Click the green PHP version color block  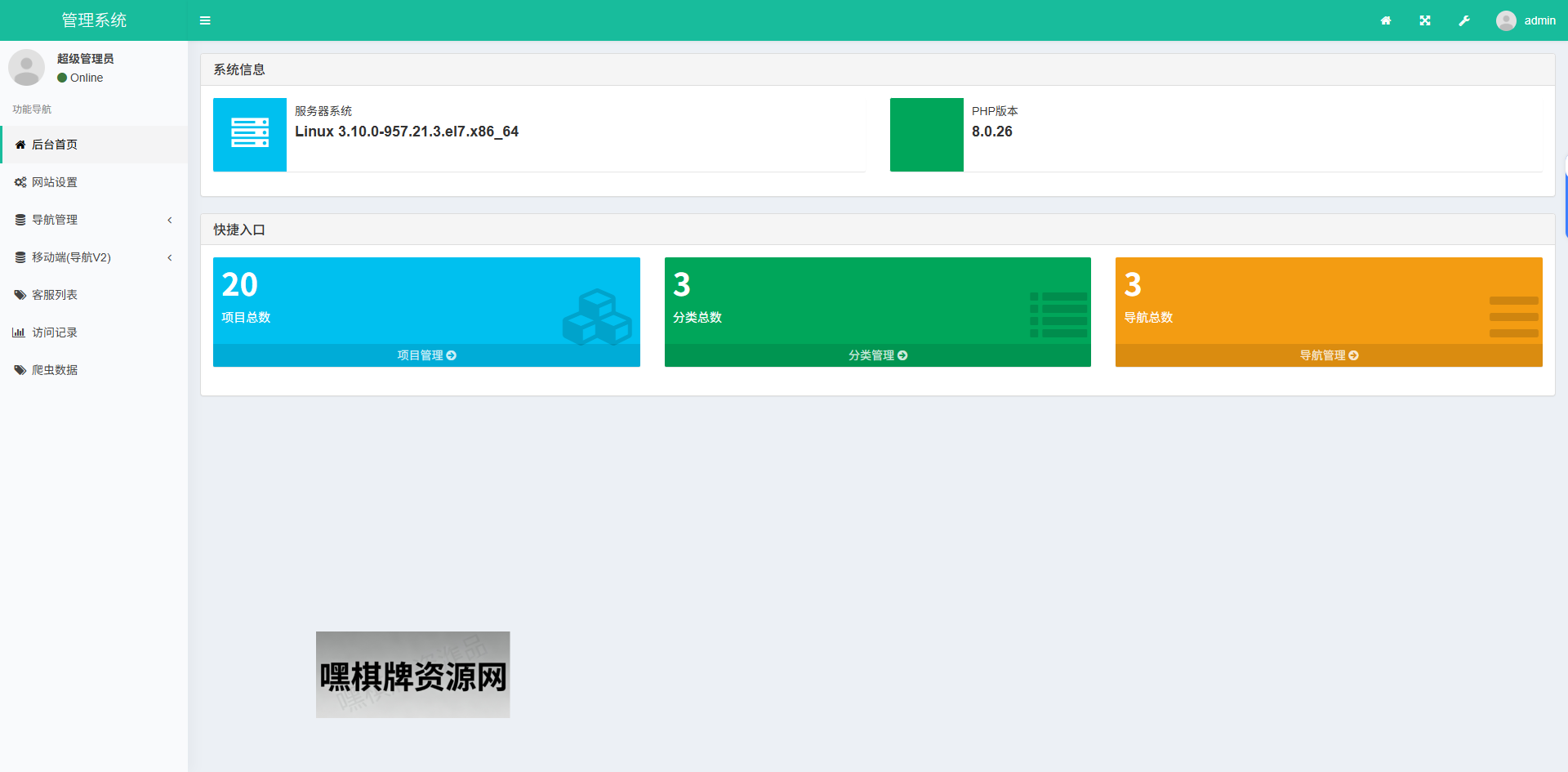coord(926,135)
